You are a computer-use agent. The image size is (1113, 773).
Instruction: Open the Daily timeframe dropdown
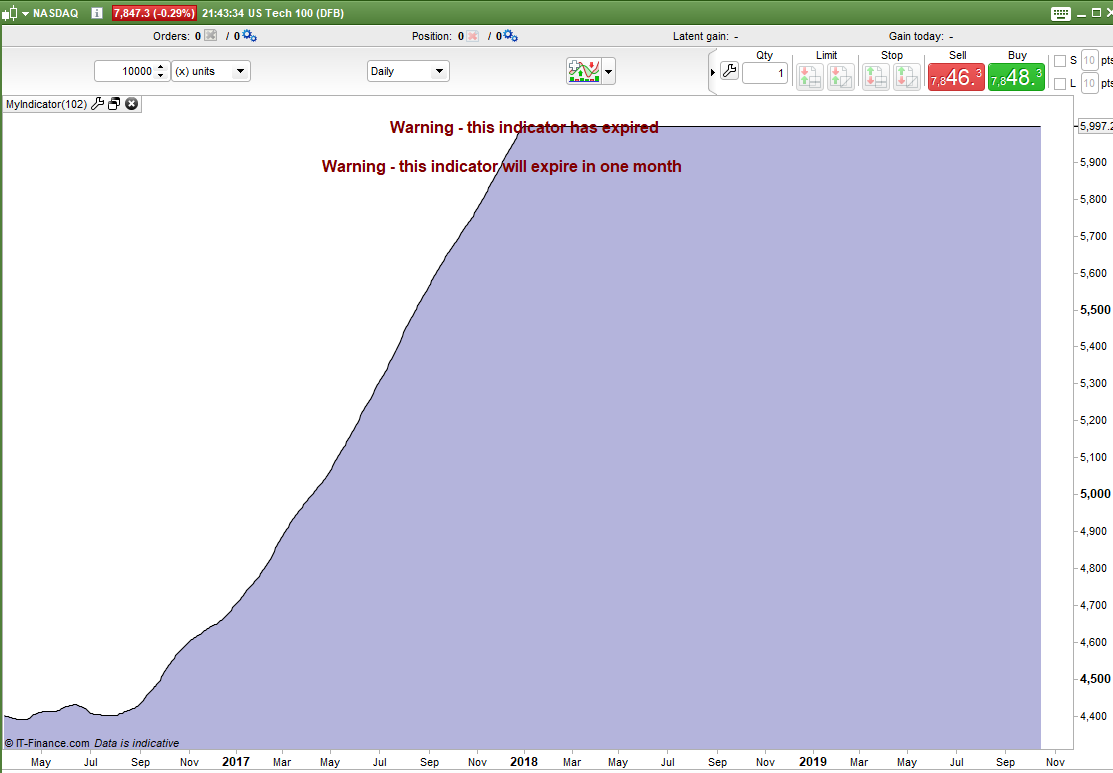(408, 71)
